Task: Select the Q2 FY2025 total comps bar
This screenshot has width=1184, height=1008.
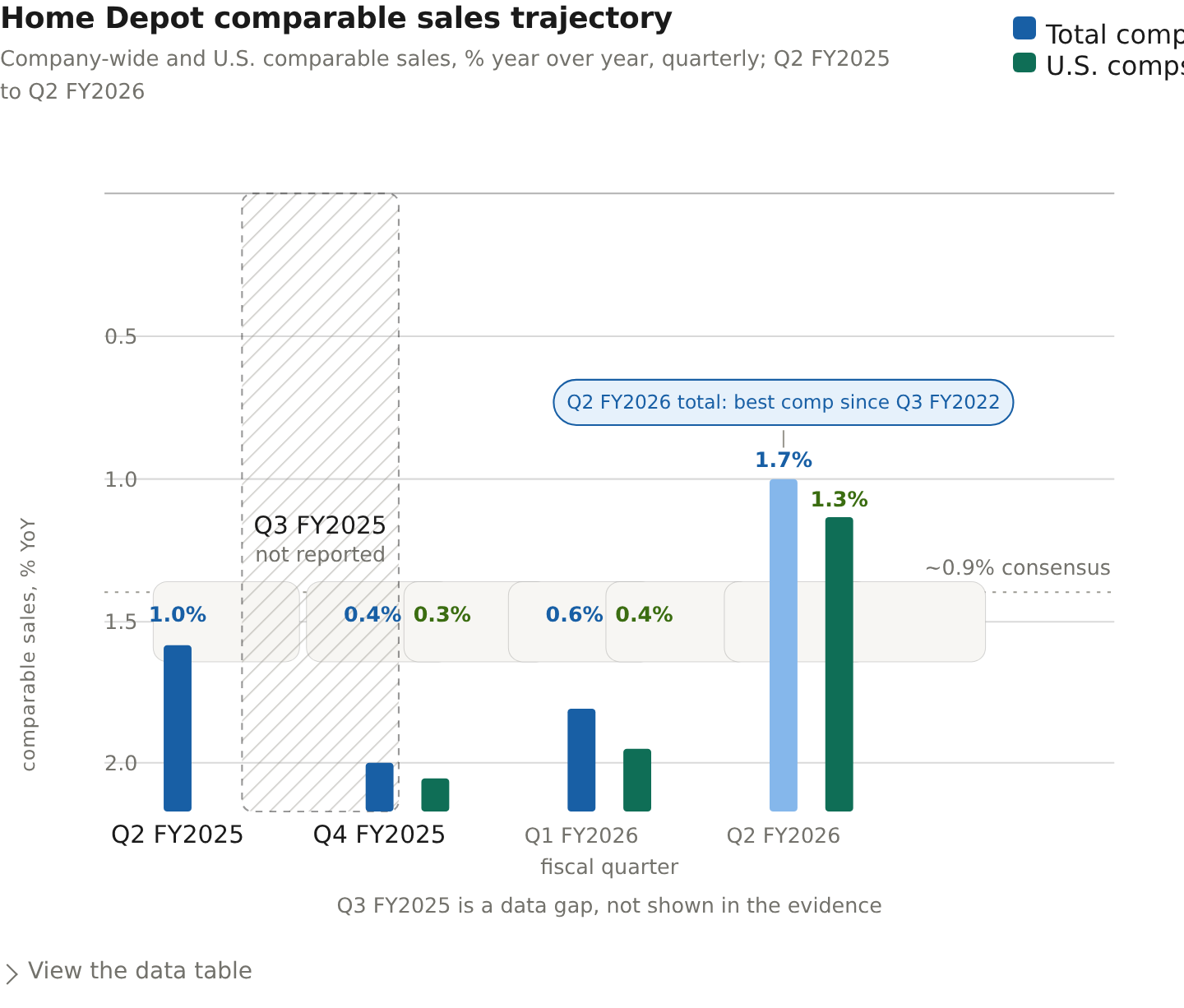Action: coord(178,728)
